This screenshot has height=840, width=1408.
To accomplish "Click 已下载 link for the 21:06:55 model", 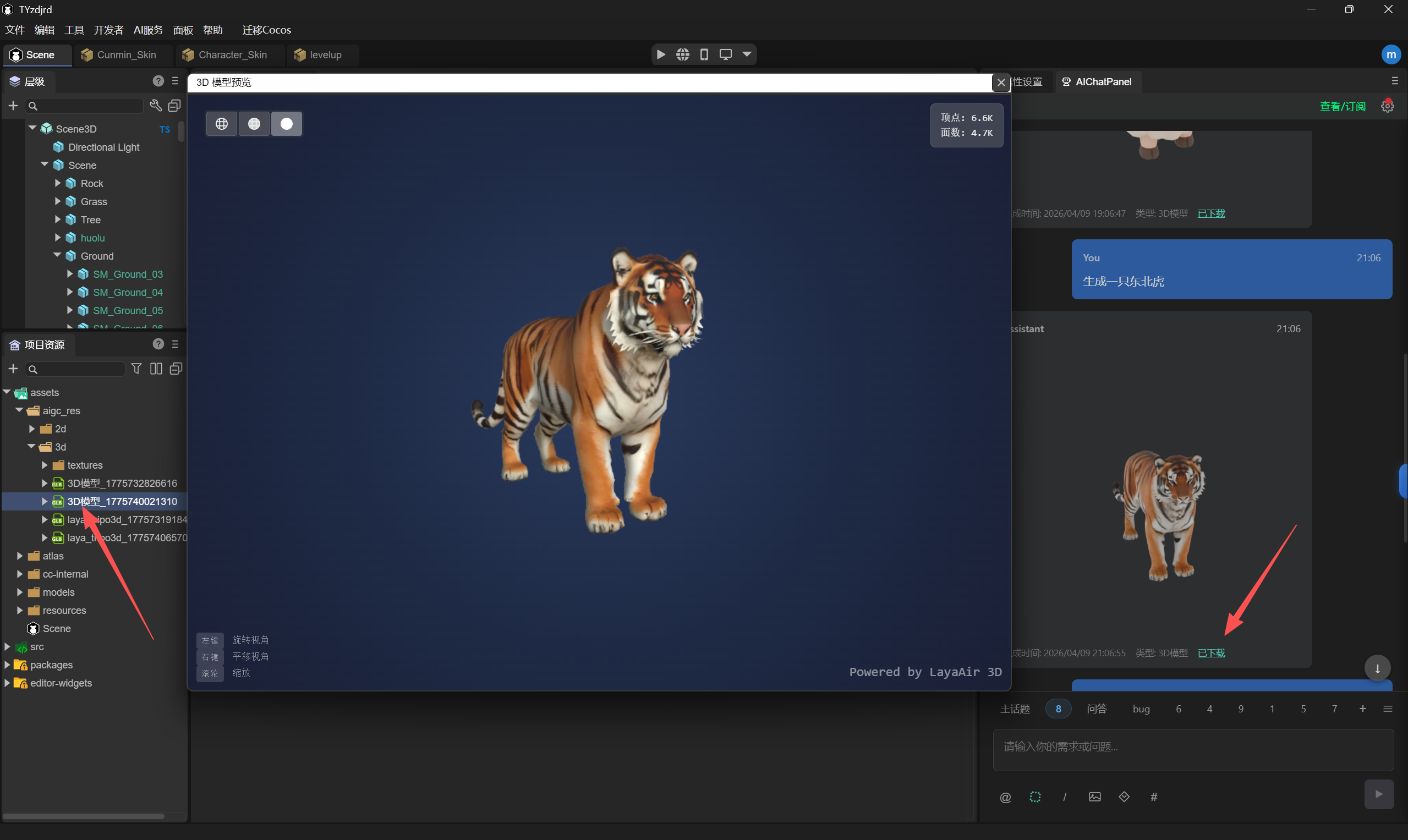I will [1212, 652].
